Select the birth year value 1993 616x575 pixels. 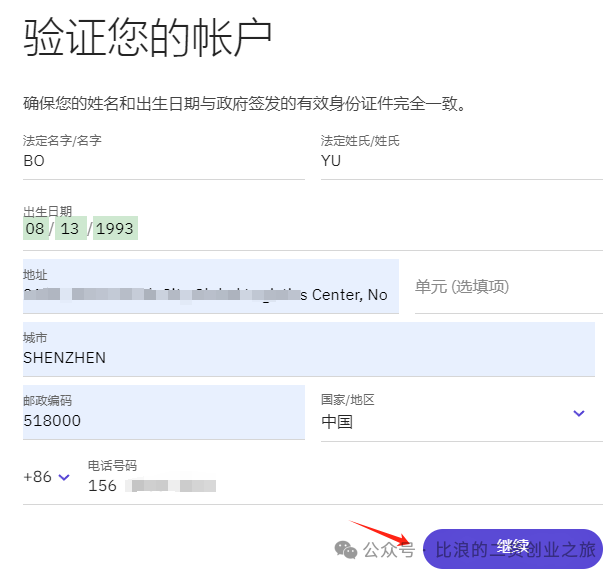click(x=115, y=229)
